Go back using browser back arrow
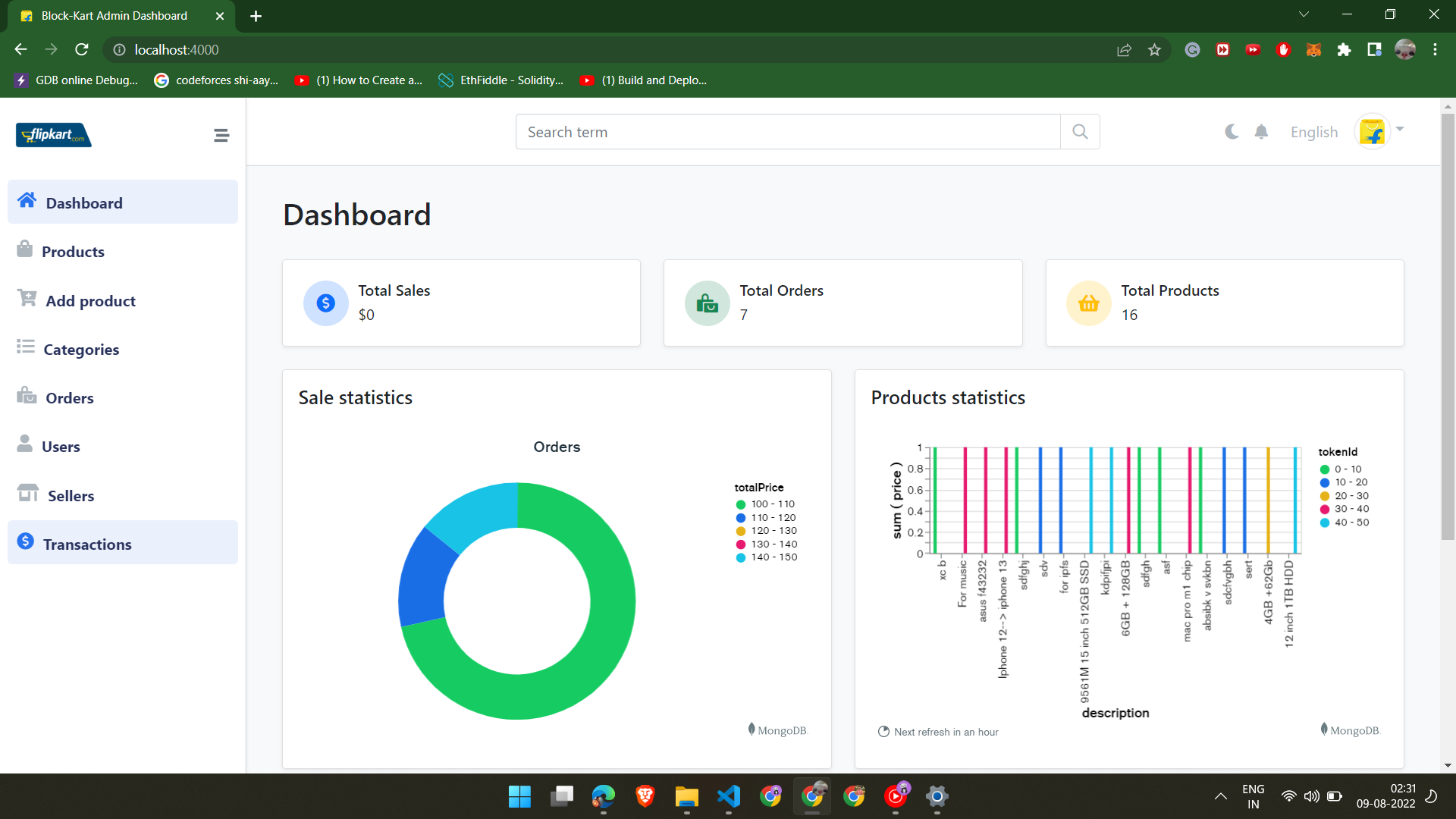1456x819 pixels. [20, 49]
